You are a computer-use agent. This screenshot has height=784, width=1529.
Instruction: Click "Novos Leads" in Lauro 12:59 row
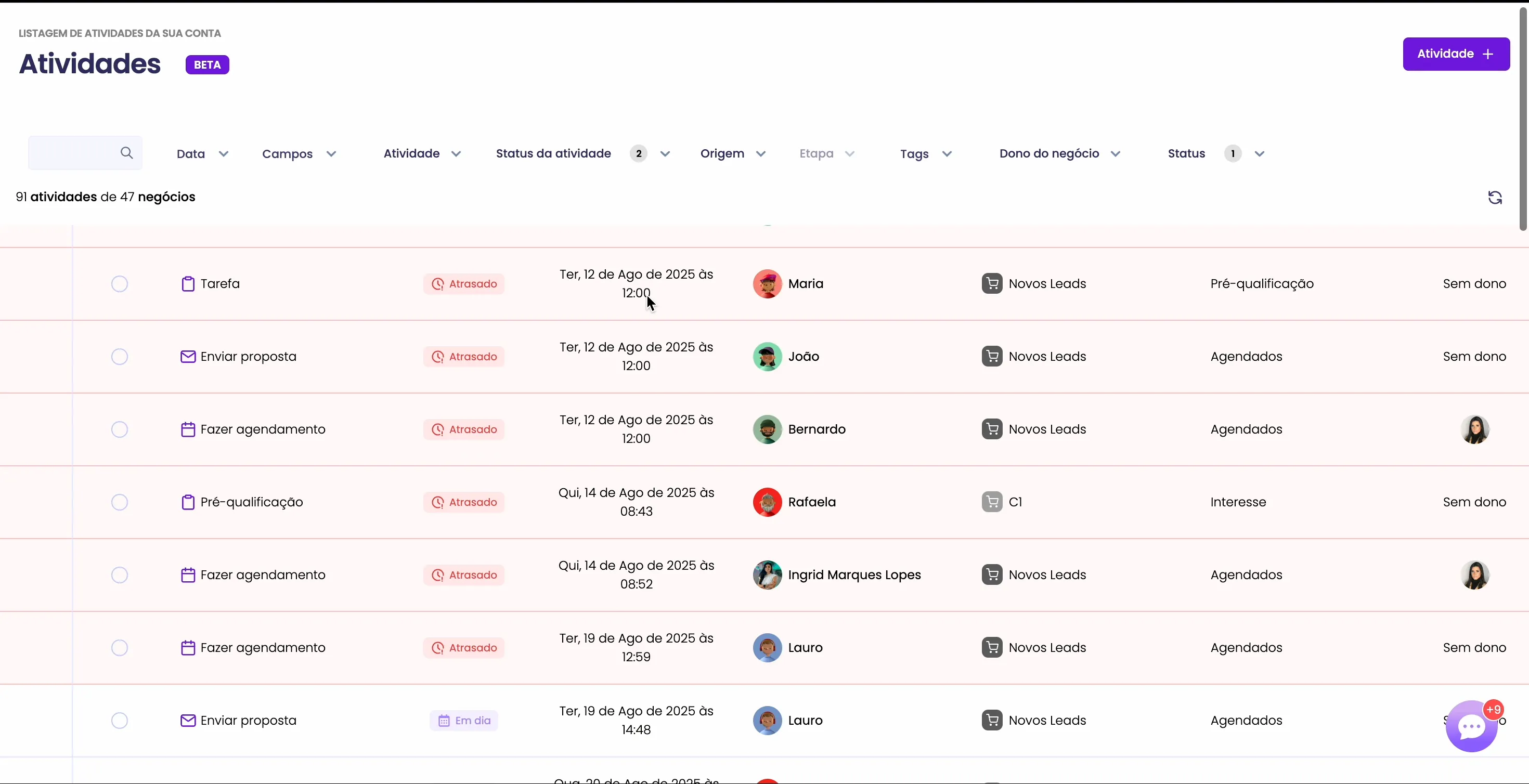click(x=1047, y=647)
